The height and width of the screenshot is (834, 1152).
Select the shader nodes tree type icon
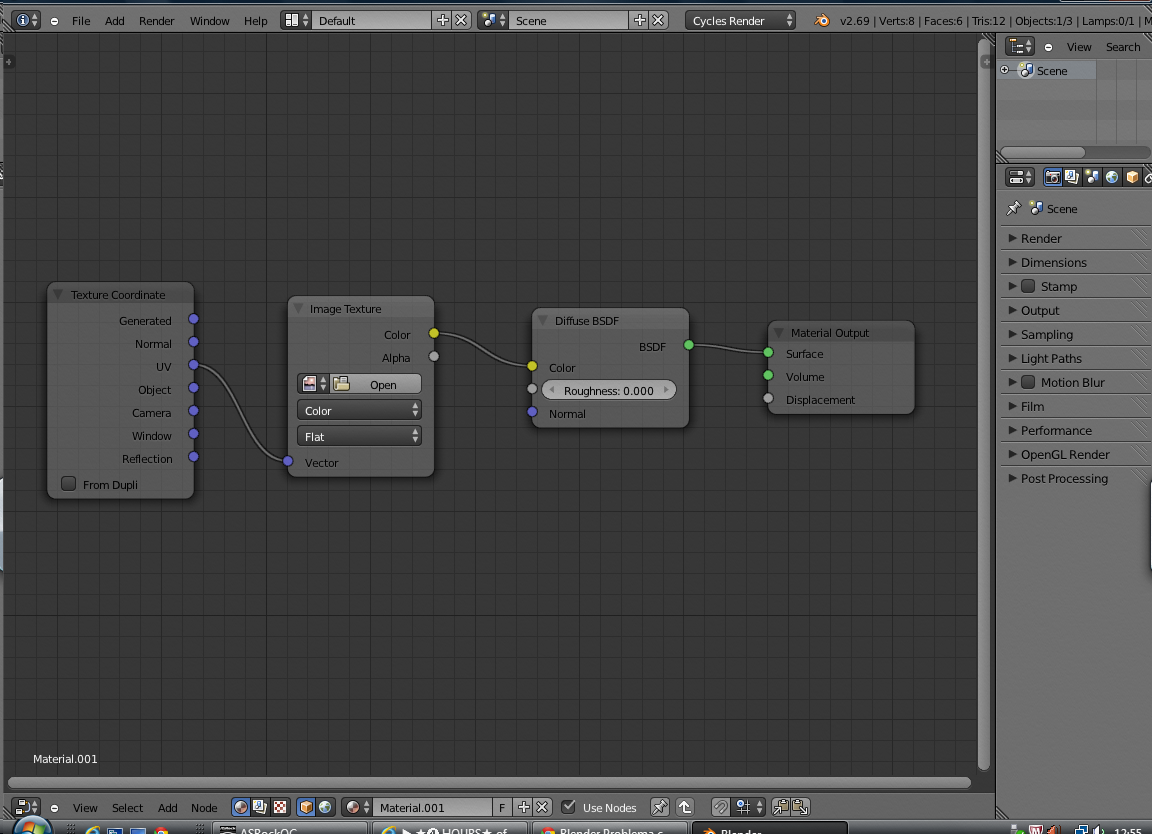pos(241,807)
